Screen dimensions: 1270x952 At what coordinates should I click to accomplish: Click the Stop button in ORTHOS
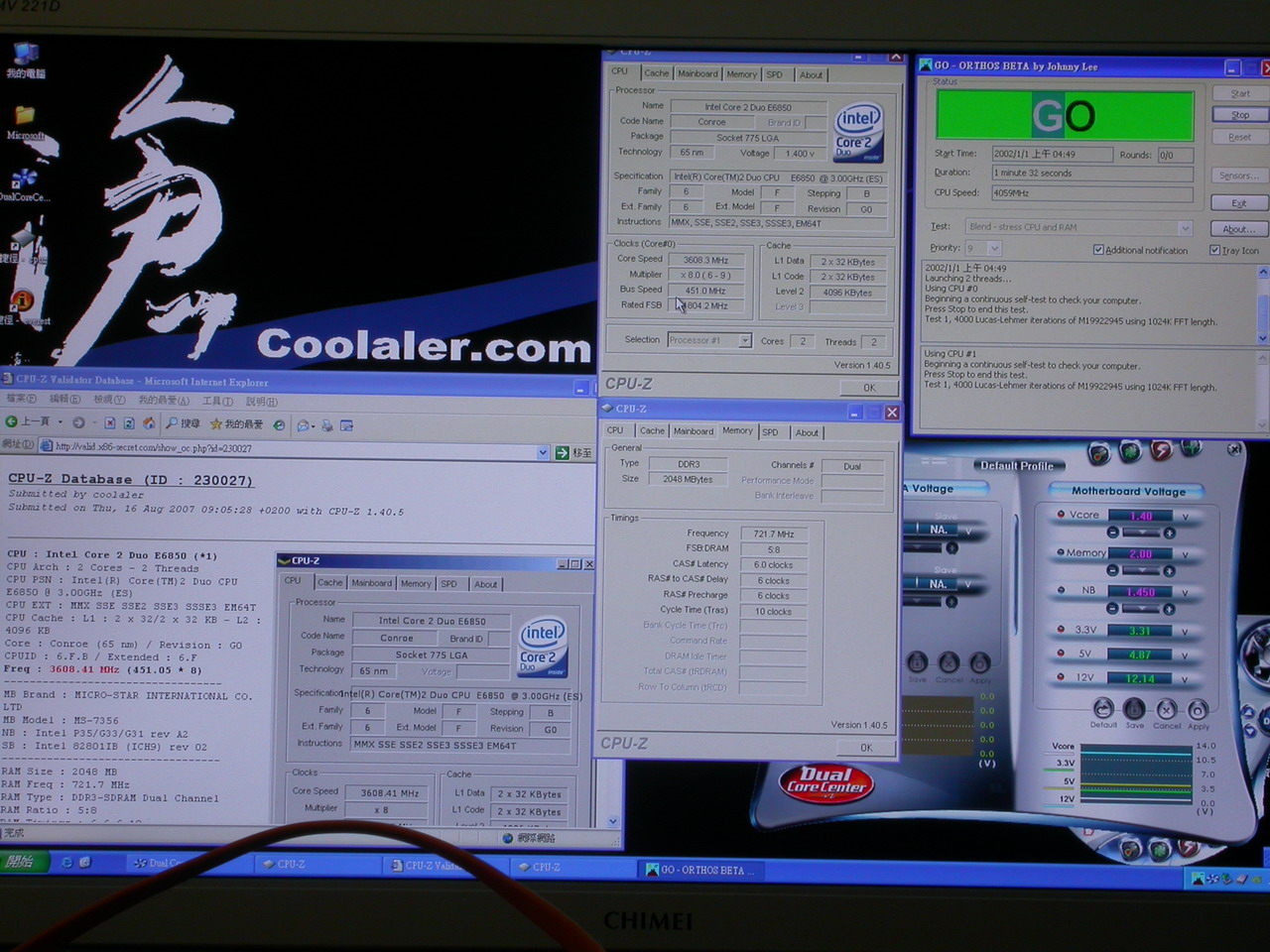pos(1240,115)
